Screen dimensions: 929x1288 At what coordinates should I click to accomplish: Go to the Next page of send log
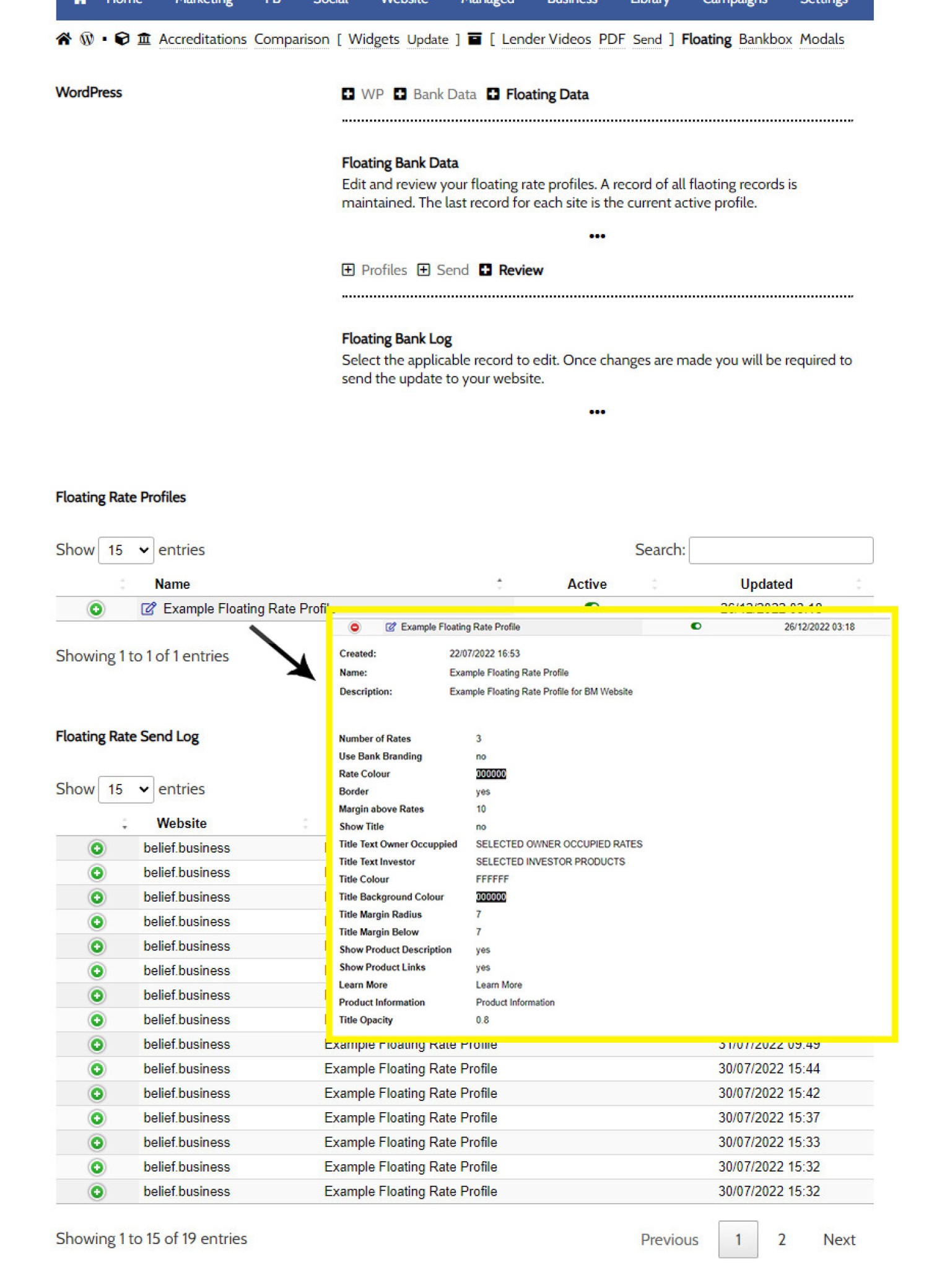[839, 1240]
